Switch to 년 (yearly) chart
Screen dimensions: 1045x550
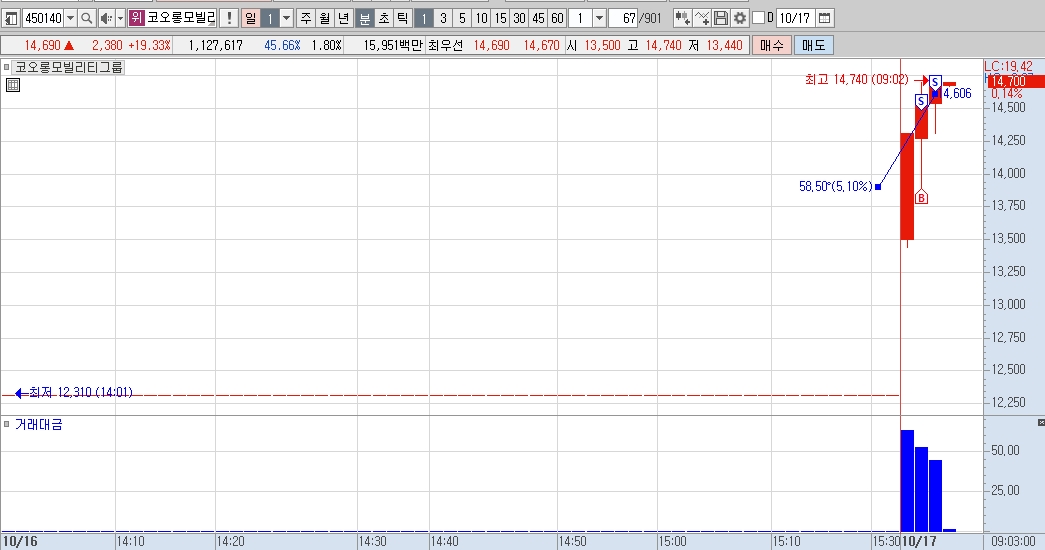click(343, 18)
